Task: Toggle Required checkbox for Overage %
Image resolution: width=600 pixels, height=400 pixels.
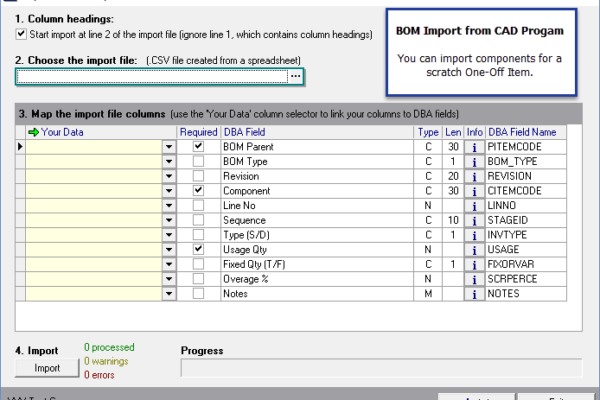Action: [198, 279]
